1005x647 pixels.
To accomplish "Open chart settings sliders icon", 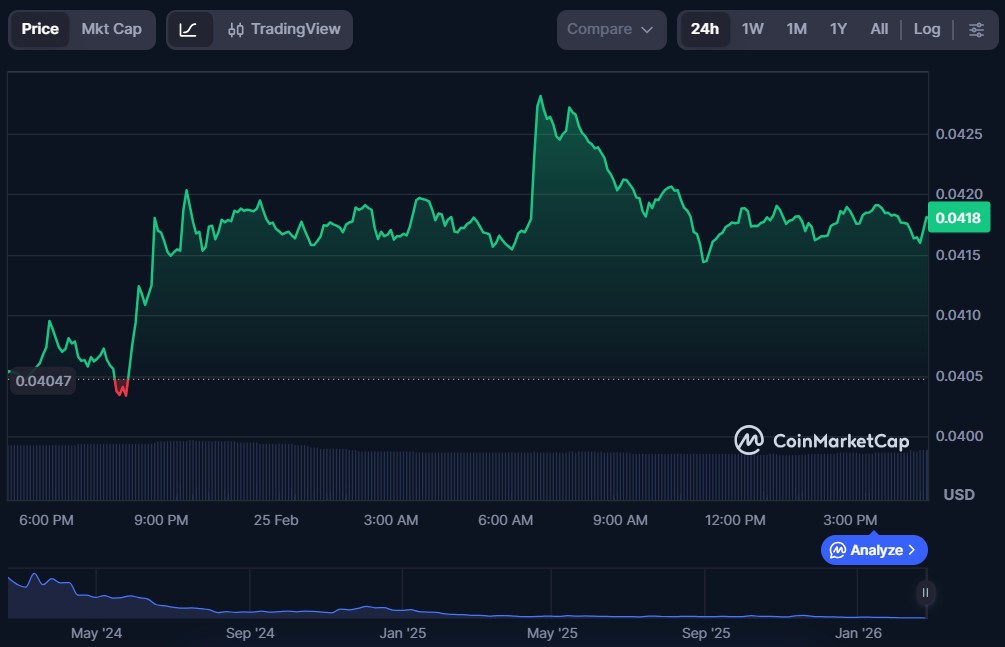I will click(976, 29).
